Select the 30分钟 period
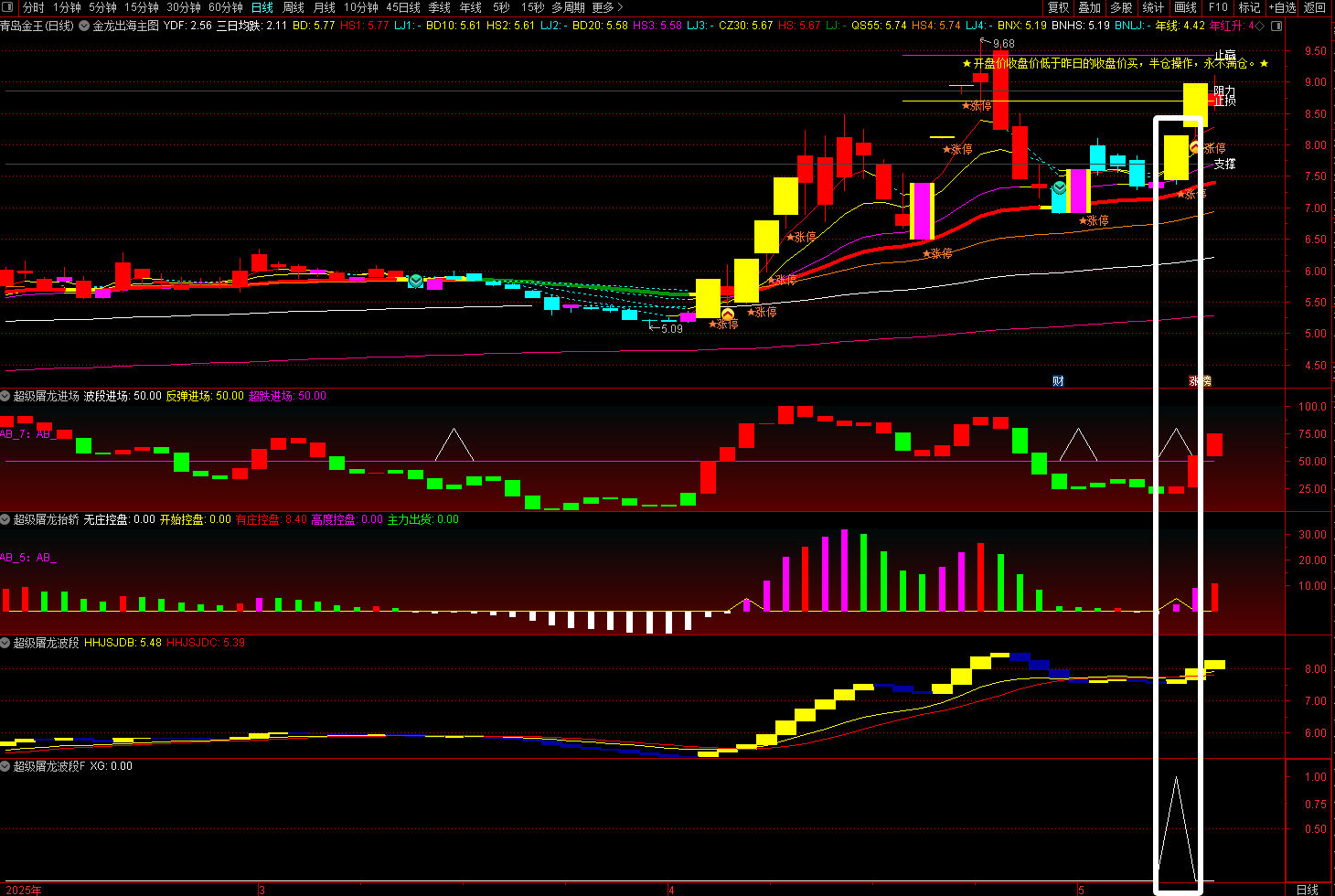This screenshot has width=1335, height=896. (184, 7)
